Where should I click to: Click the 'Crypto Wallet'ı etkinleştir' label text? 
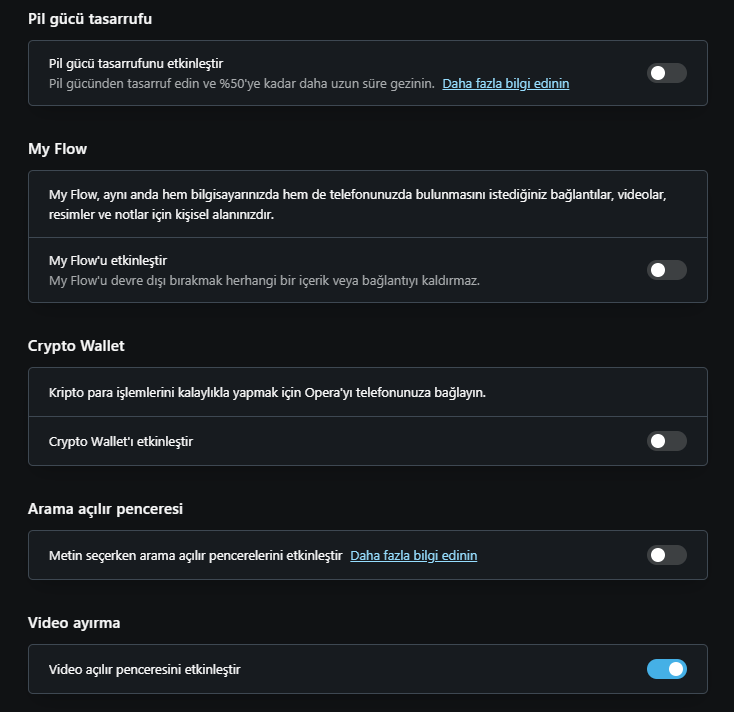(x=120, y=441)
